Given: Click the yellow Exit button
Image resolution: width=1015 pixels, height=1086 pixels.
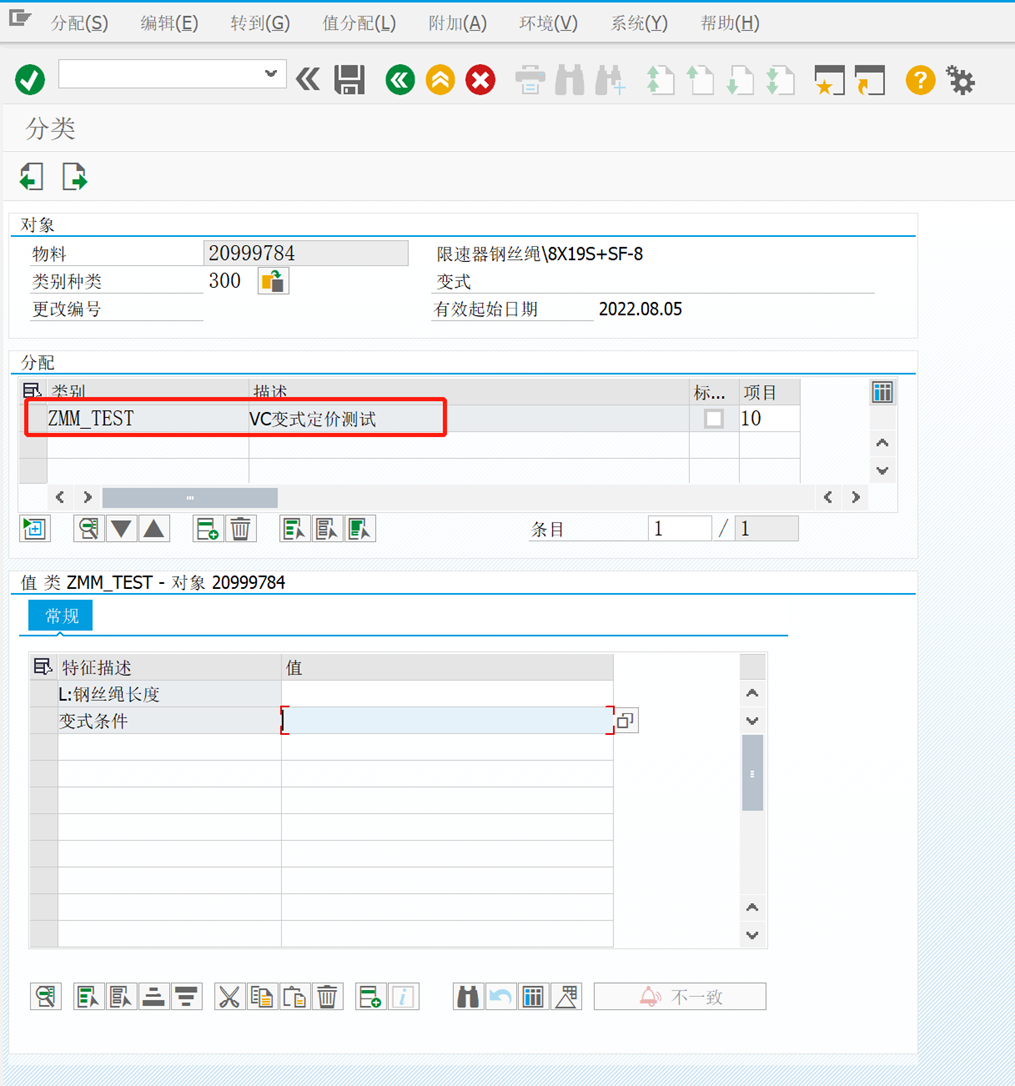Looking at the screenshot, I should pyautogui.click(x=441, y=80).
